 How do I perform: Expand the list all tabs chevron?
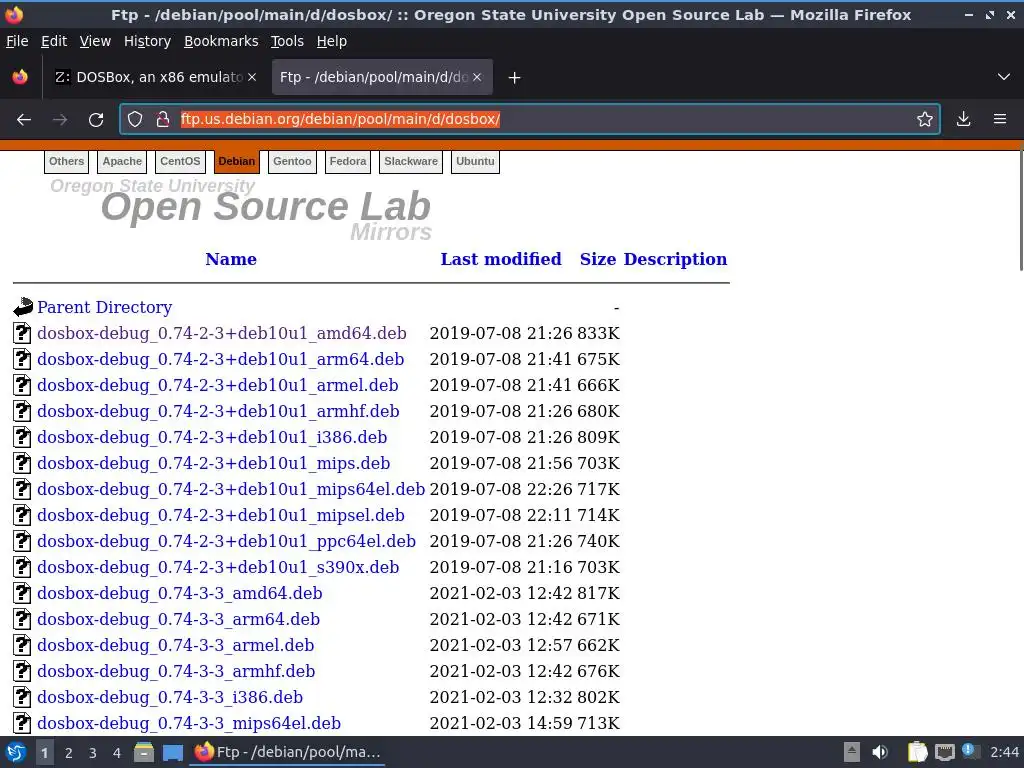1004,77
